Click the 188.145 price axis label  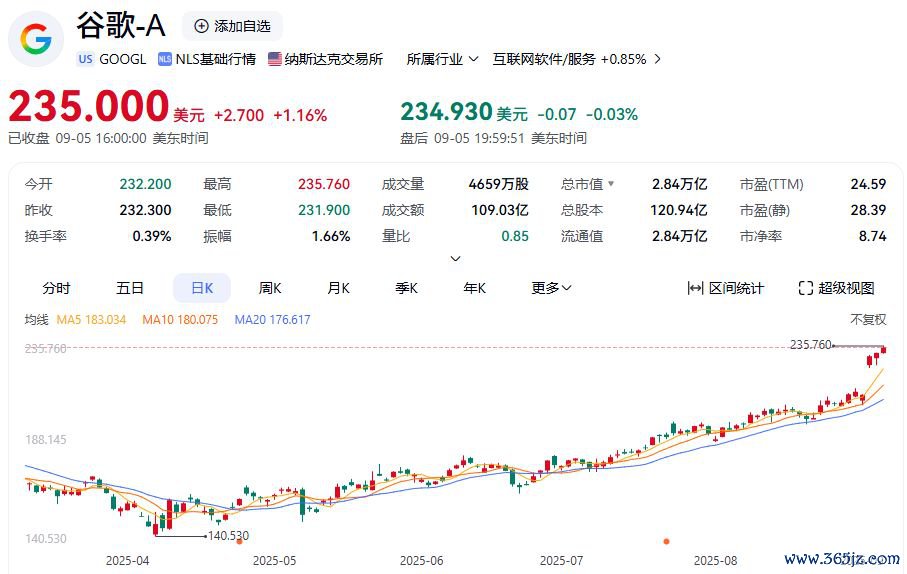coord(46,440)
